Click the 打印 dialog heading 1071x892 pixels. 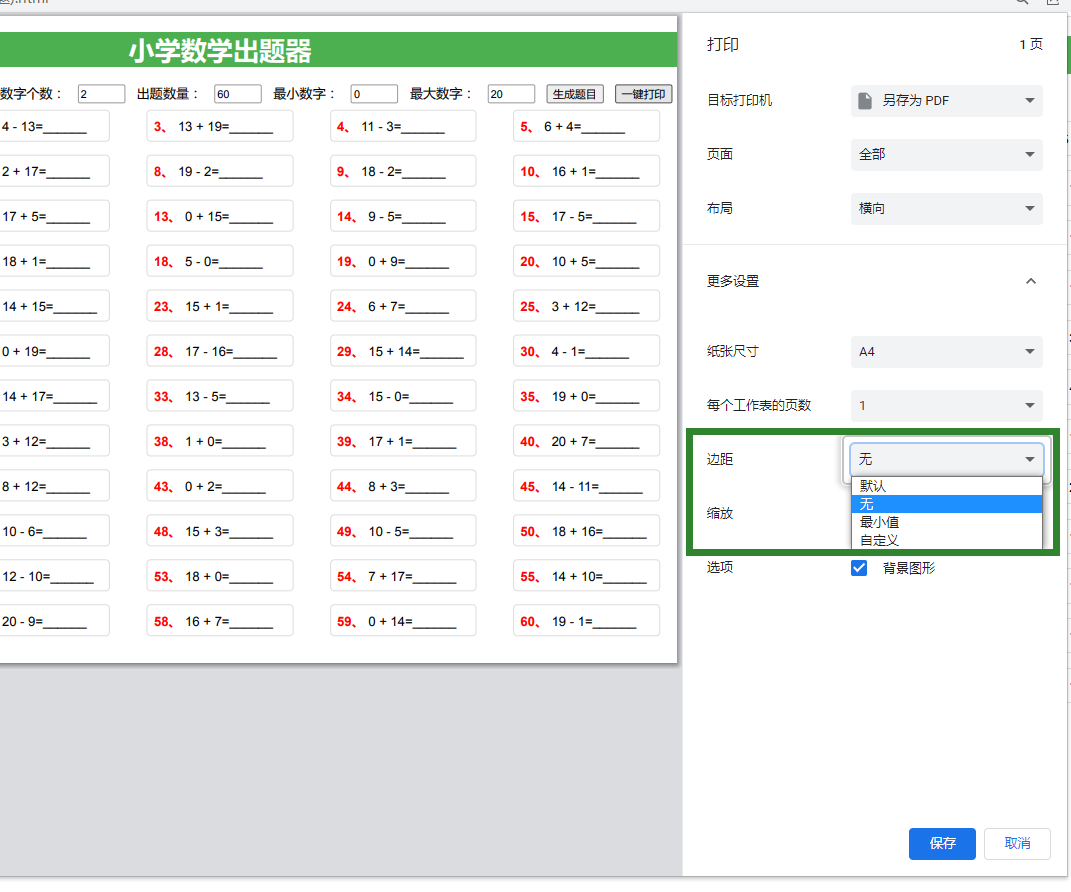pyautogui.click(x=723, y=44)
